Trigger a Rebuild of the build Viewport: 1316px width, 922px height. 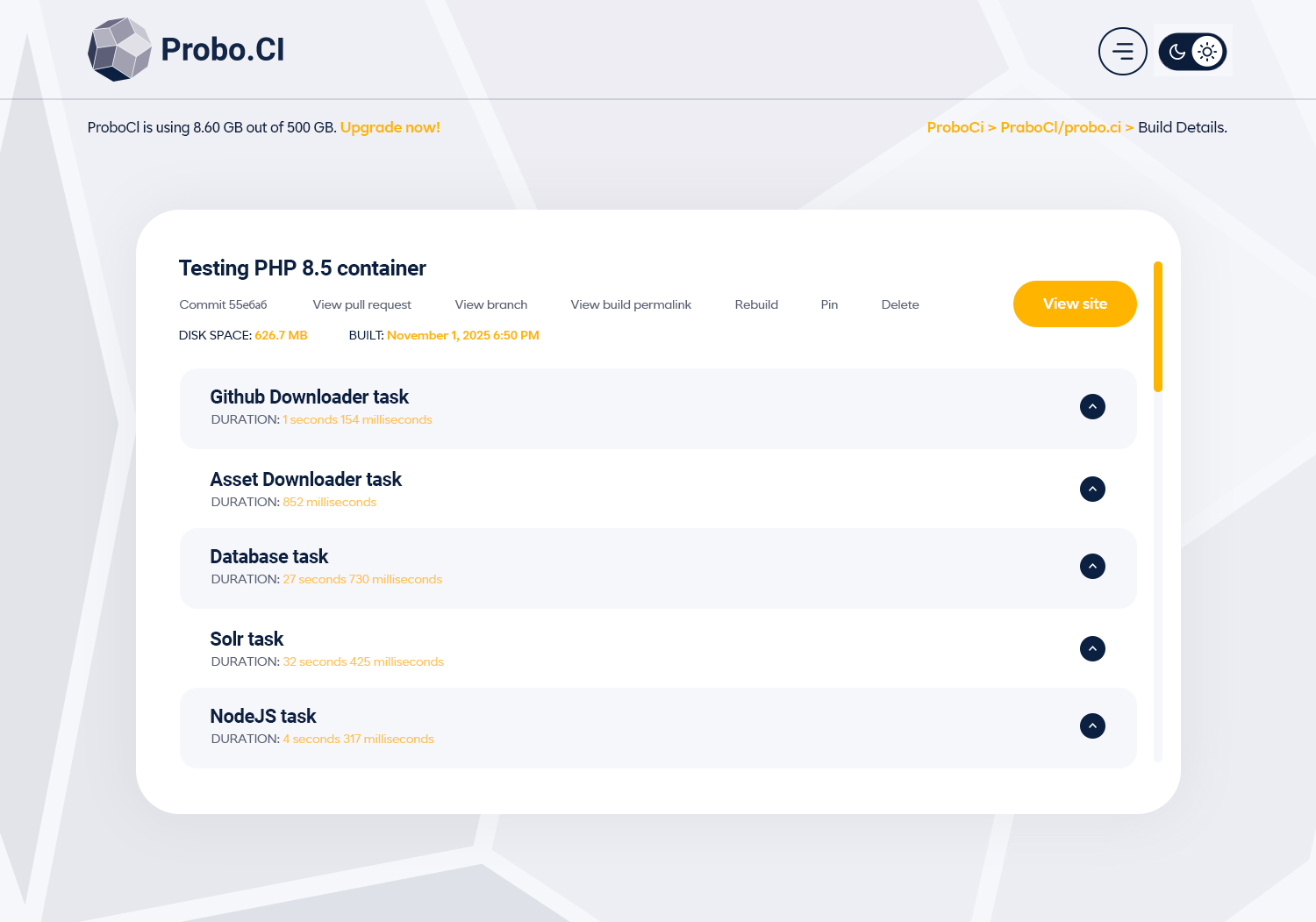pyautogui.click(x=756, y=304)
